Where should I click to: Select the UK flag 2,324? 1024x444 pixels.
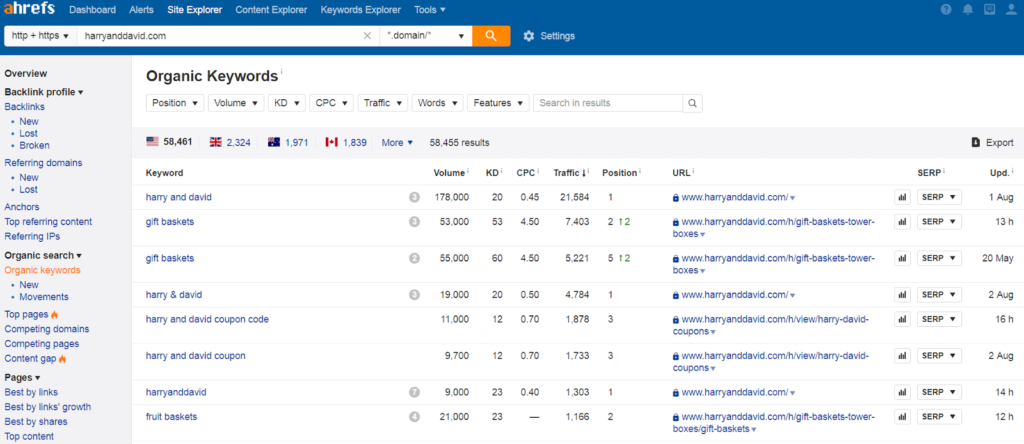coord(230,142)
